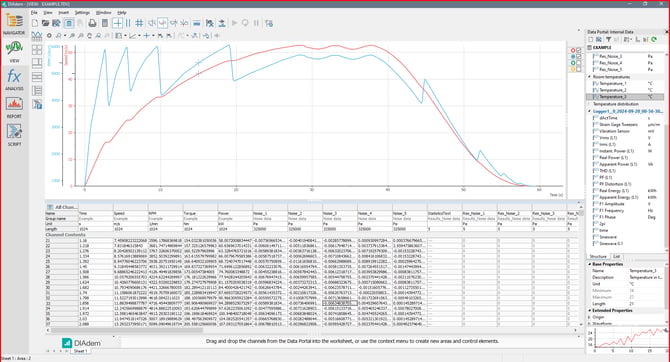
Task: Select the crosshair cursor tool
Action: [x=118, y=23]
